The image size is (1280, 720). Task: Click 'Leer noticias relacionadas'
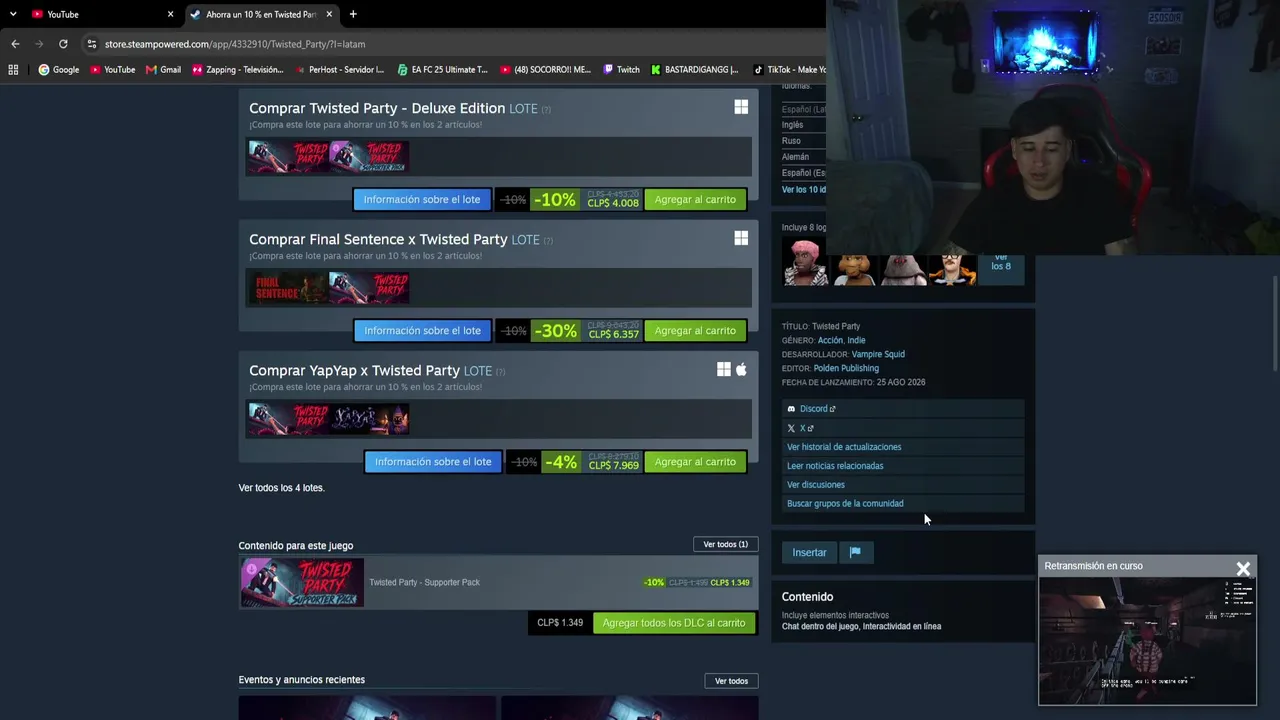click(x=835, y=466)
